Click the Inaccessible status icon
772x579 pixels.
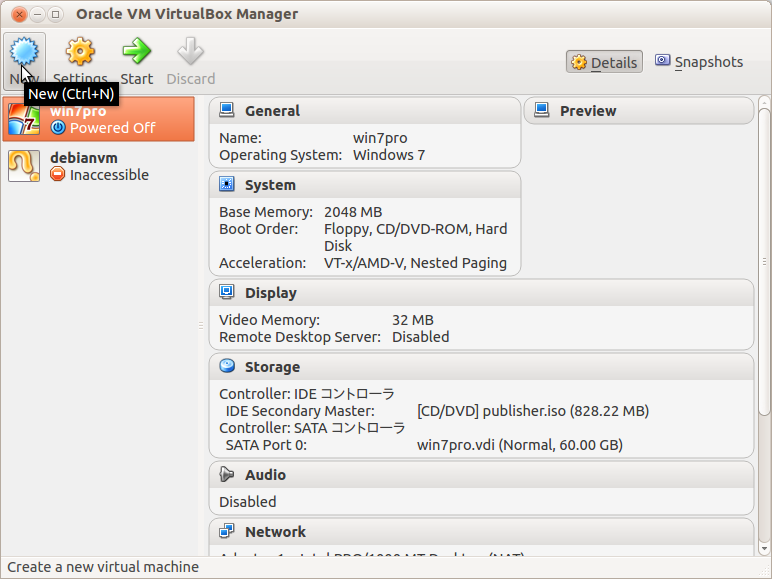click(58, 174)
